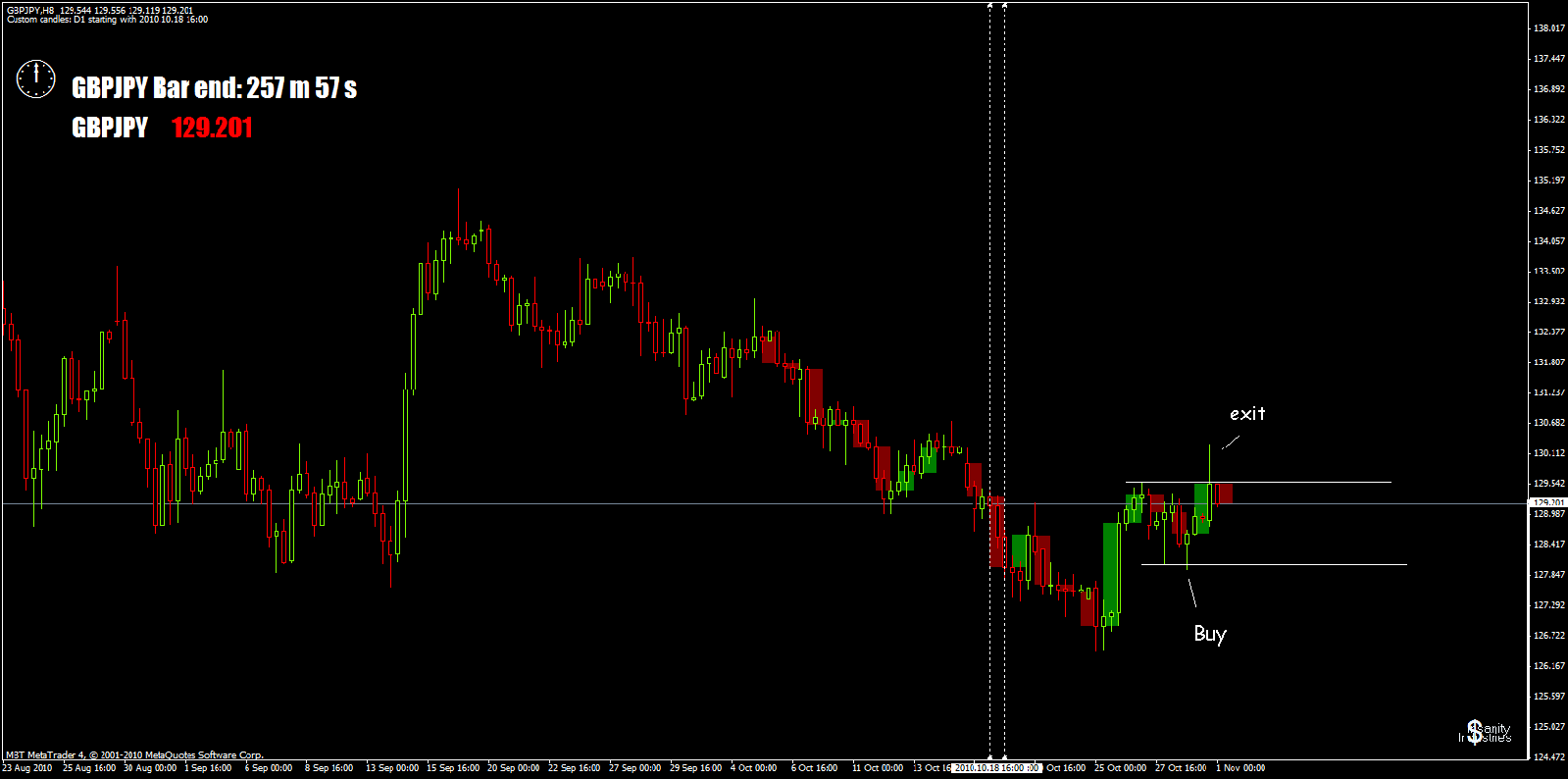Click the '1 Nov 00:00' time axis label

click(1240, 768)
